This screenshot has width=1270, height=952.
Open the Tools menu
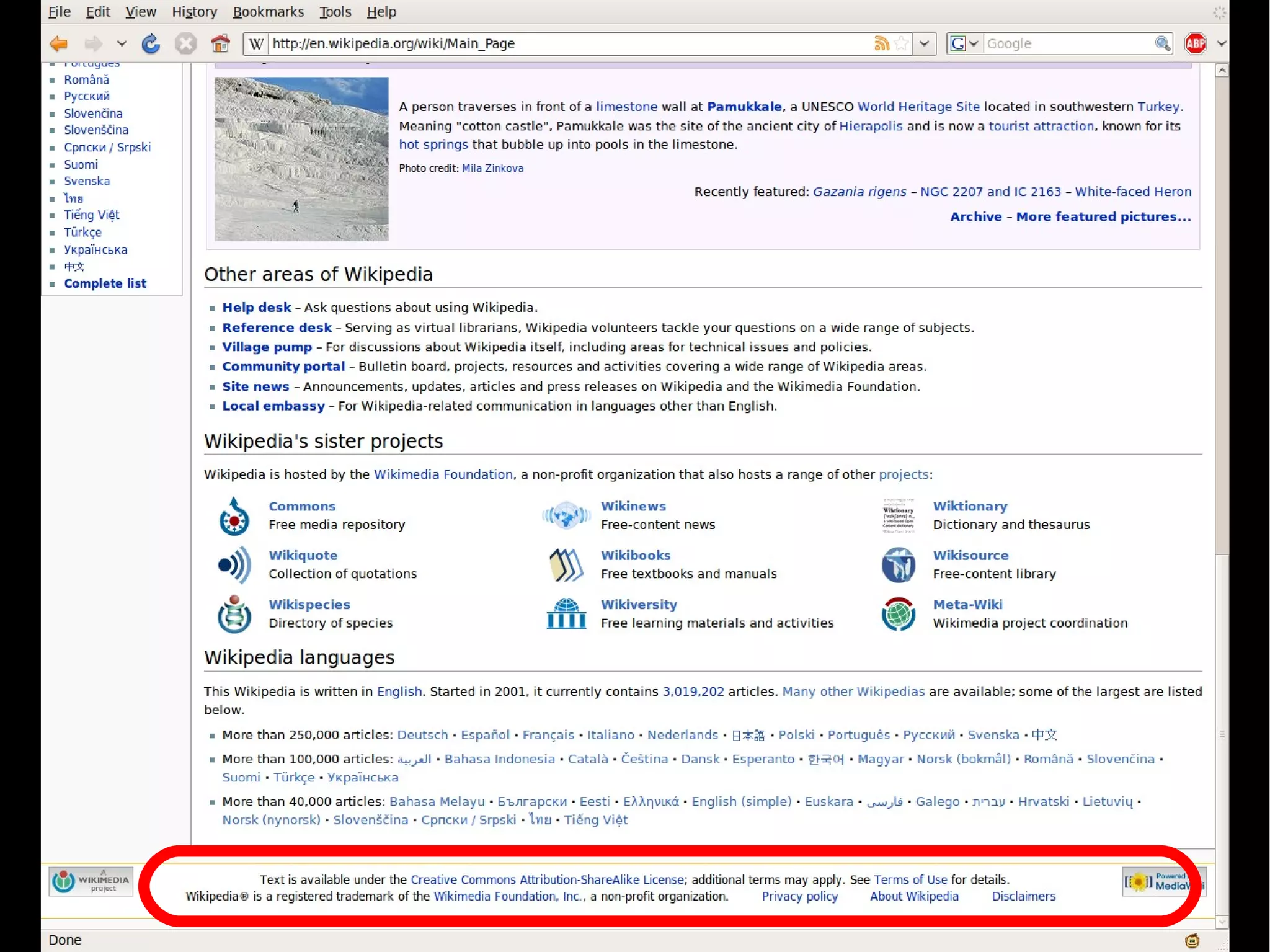(335, 12)
